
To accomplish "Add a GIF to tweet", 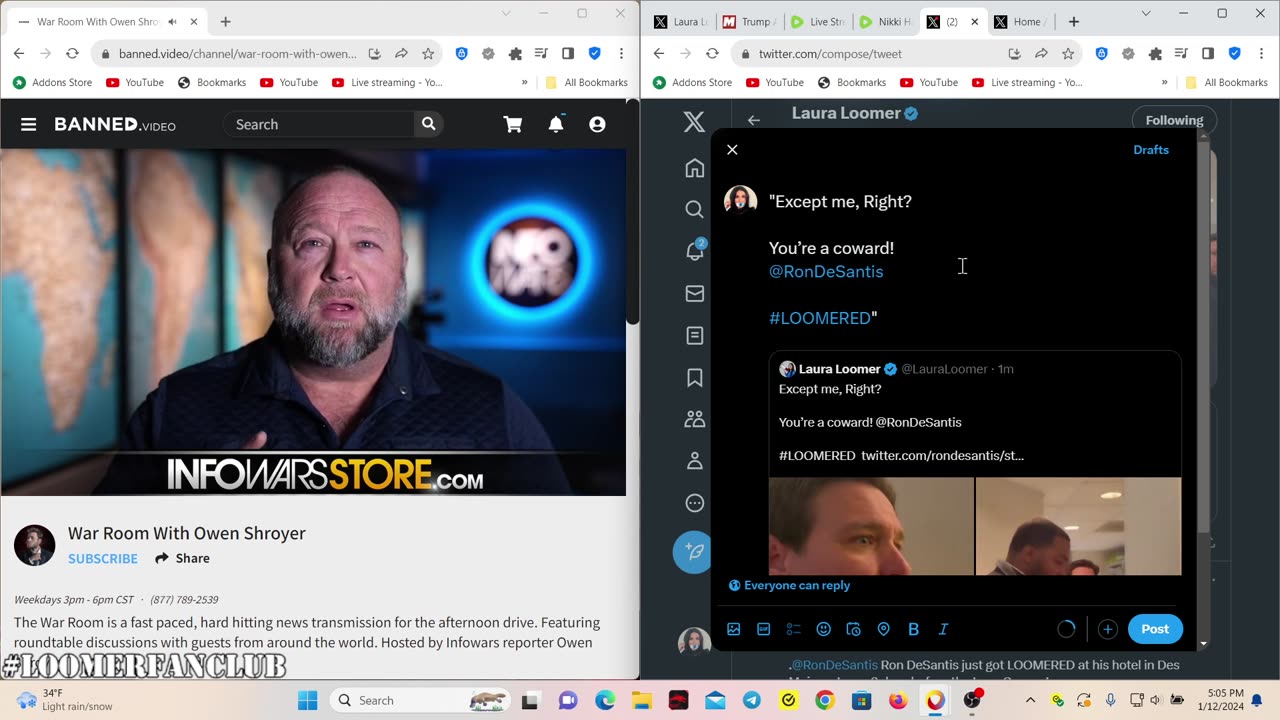I will point(764,629).
